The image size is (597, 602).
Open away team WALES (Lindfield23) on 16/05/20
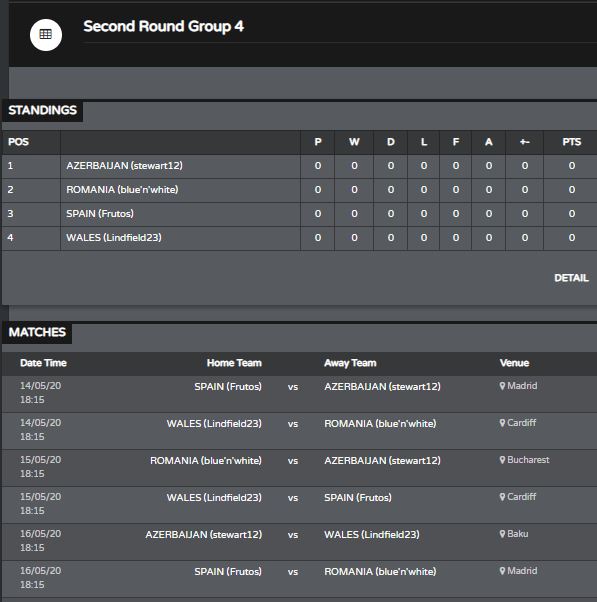click(372, 535)
